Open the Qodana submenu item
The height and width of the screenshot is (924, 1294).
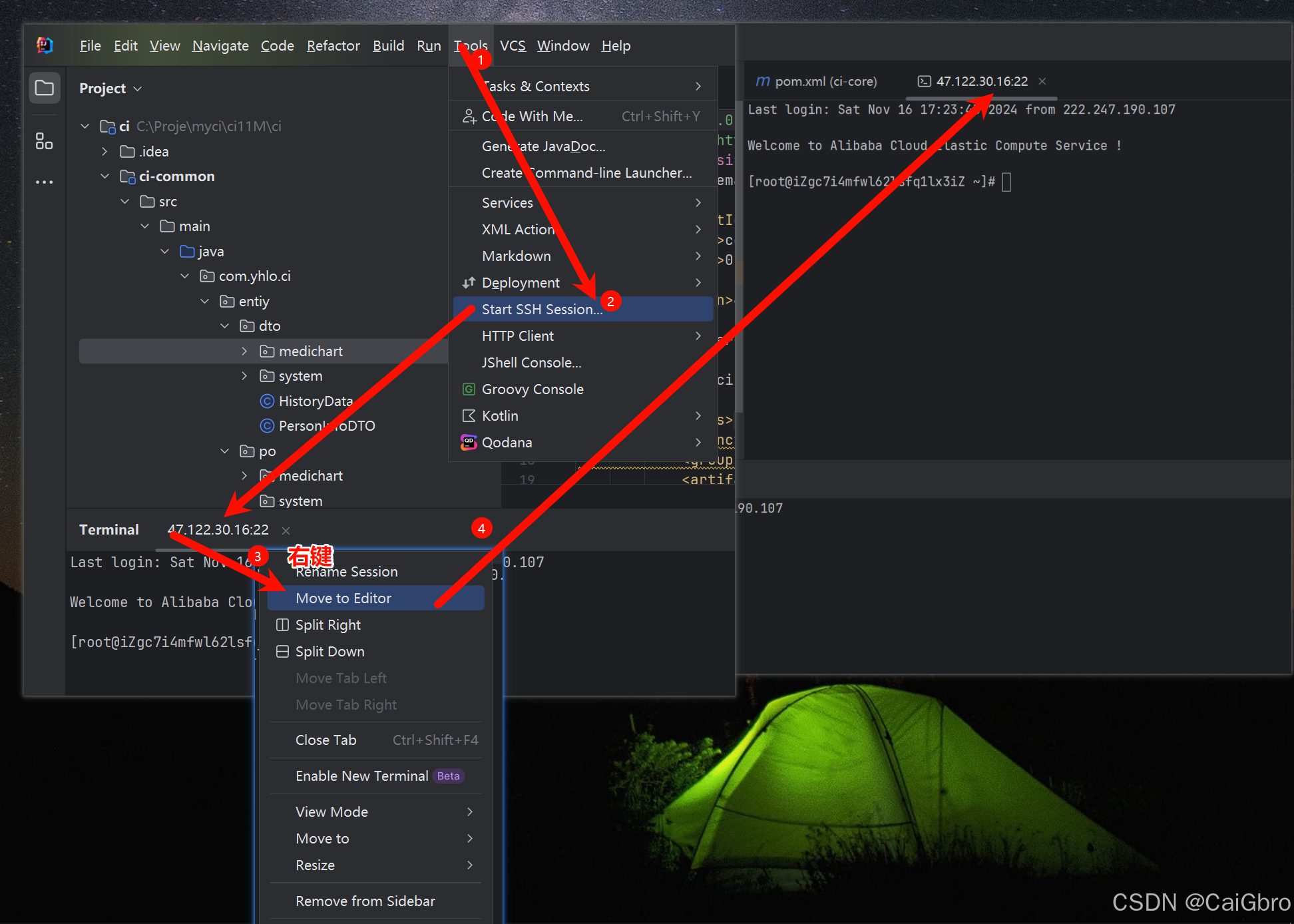506,443
